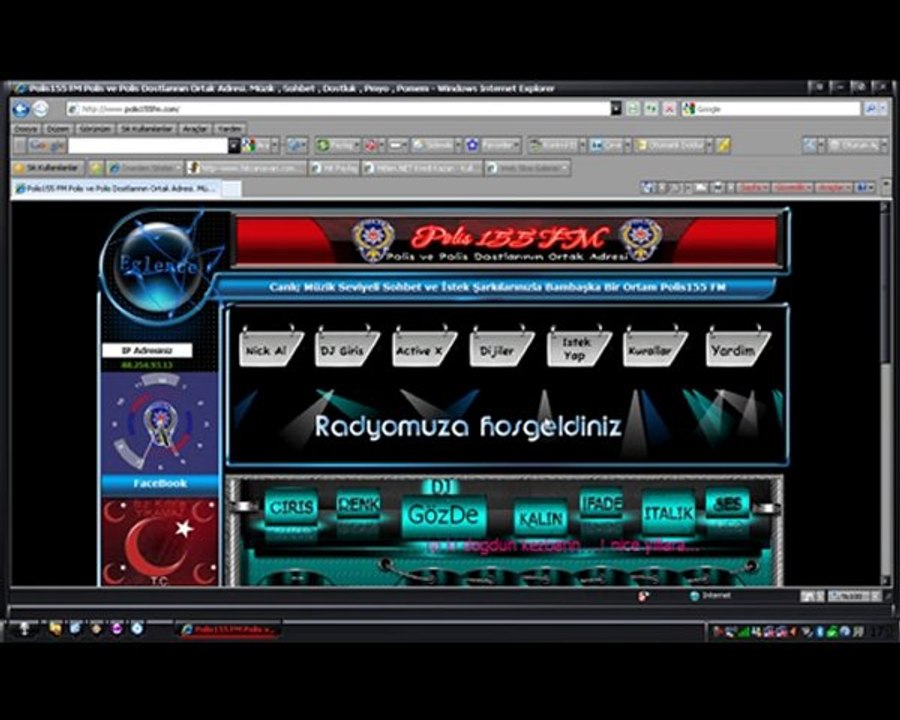Open the command bar Araçlar dropdown

click(833, 187)
